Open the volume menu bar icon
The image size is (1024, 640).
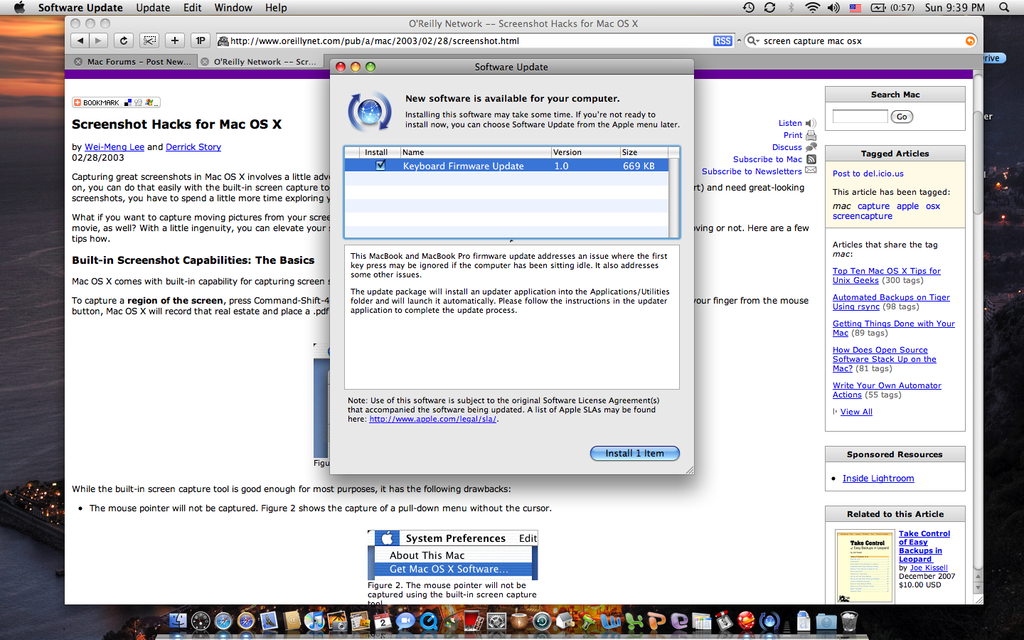[x=833, y=7]
